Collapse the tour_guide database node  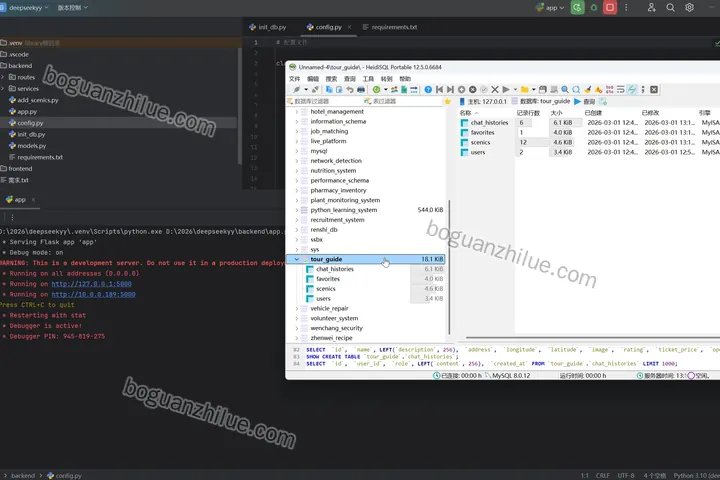point(296,260)
